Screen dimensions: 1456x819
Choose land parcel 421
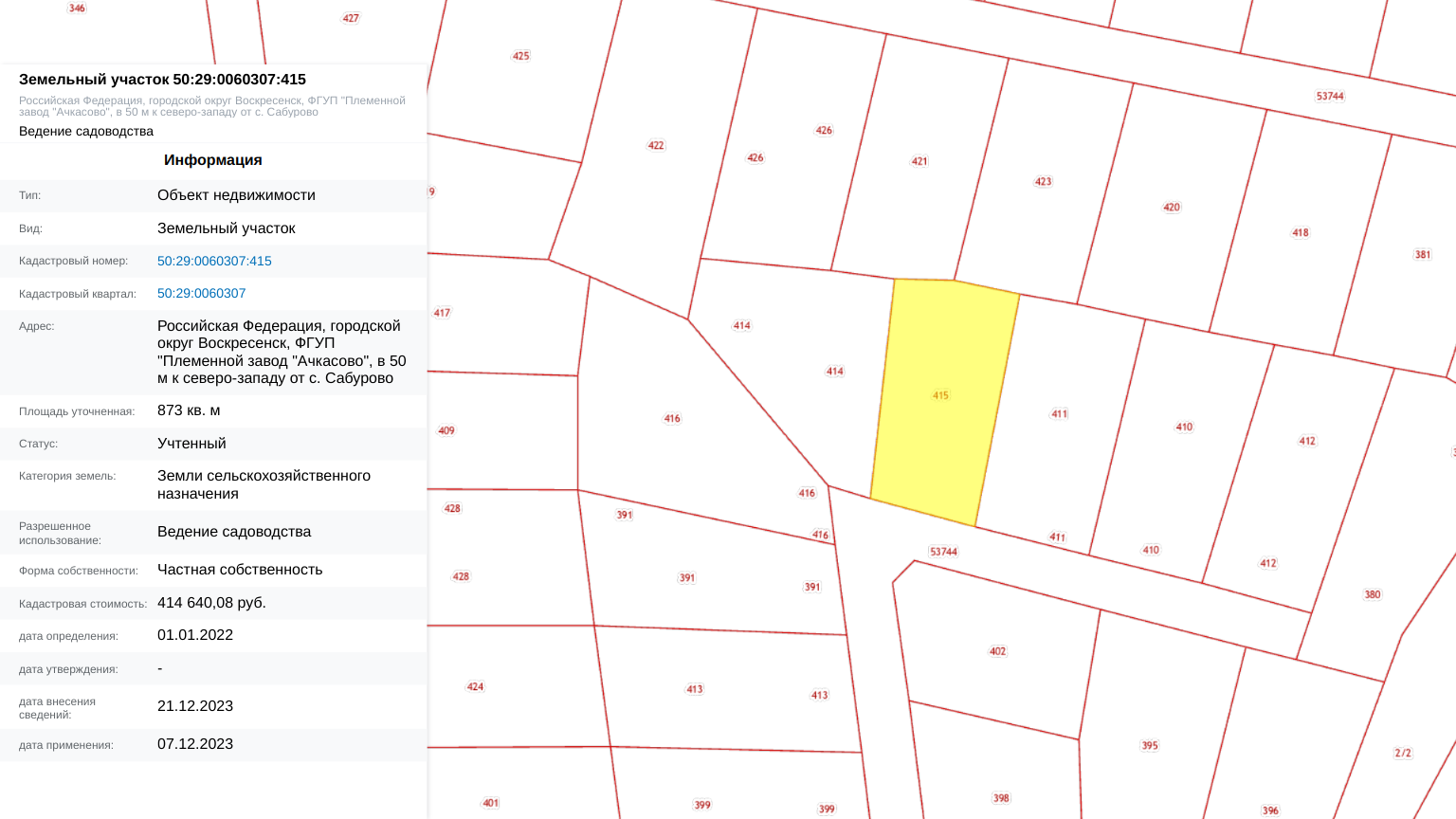click(919, 161)
